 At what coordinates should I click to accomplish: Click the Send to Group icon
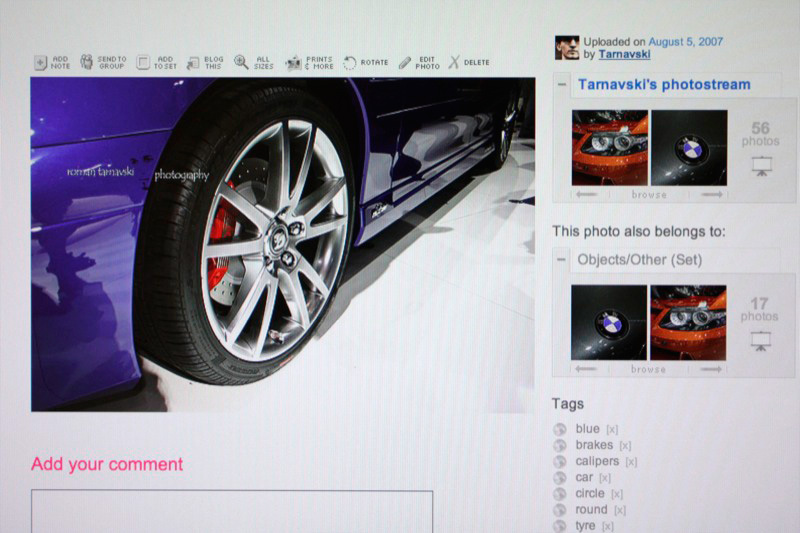pyautogui.click(x=86, y=62)
